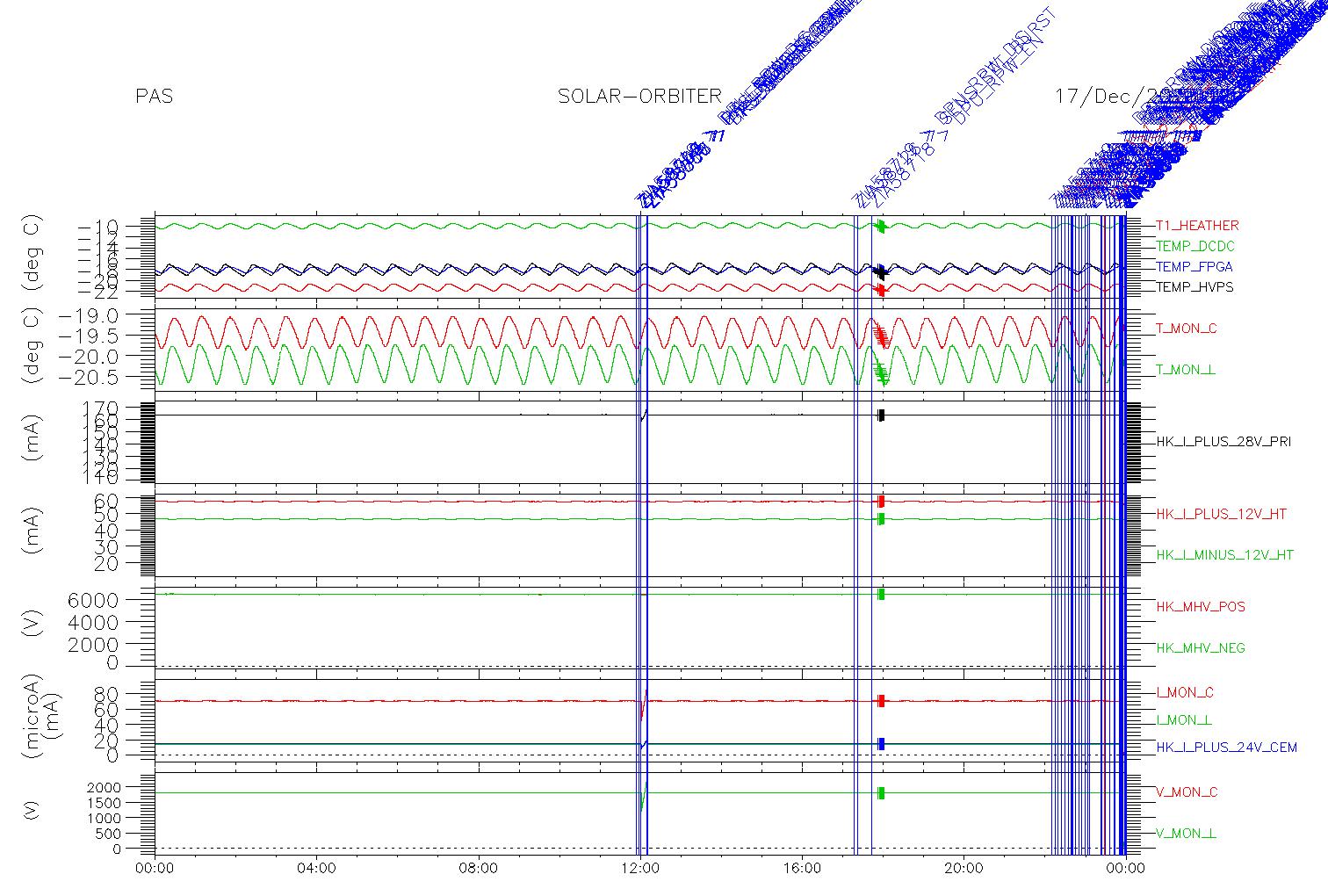The width and height of the screenshot is (1328, 896).
Task: Click the V_MON_L legend label
Action: click(1186, 834)
